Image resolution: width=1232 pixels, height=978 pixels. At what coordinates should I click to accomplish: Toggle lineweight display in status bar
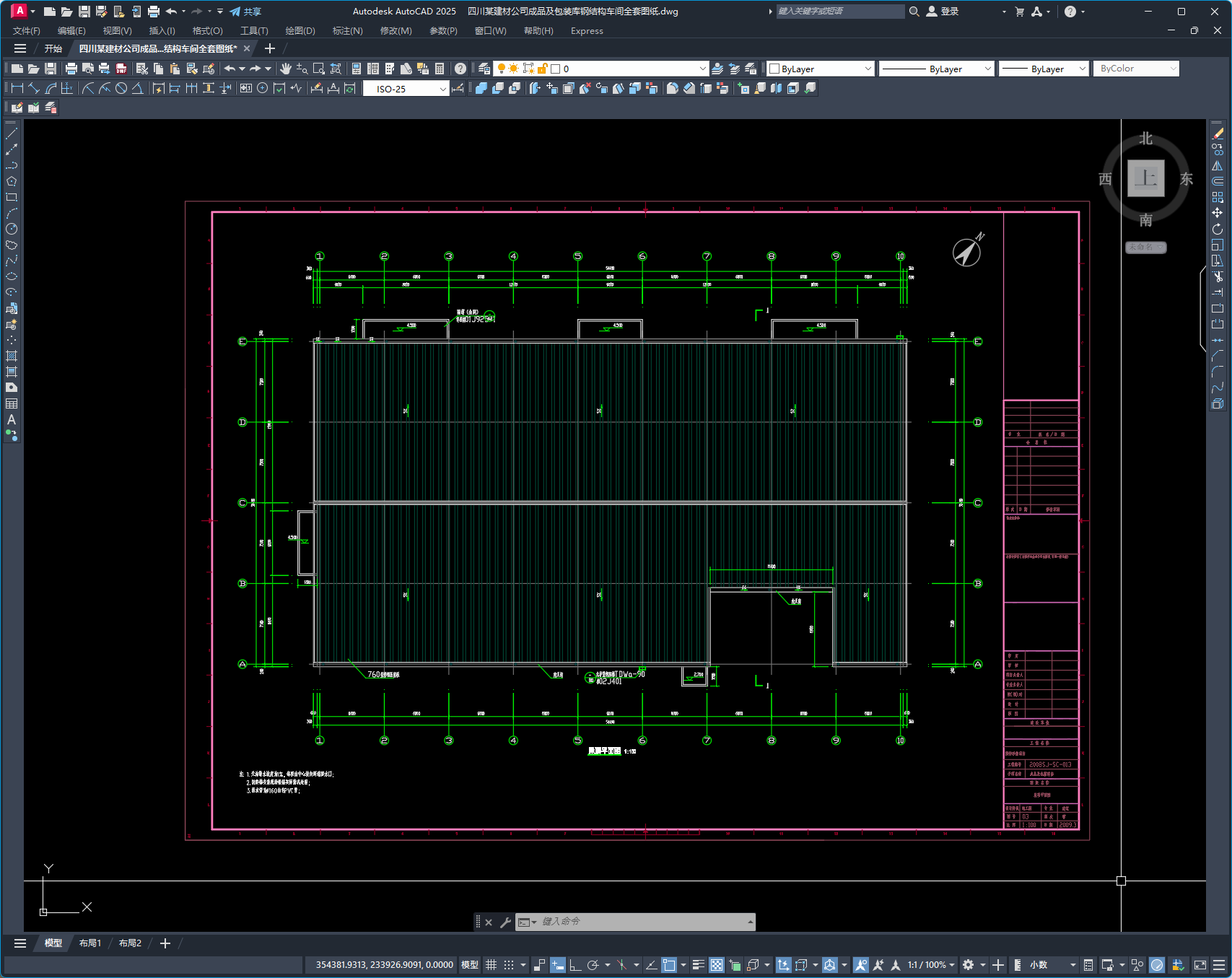point(698,965)
